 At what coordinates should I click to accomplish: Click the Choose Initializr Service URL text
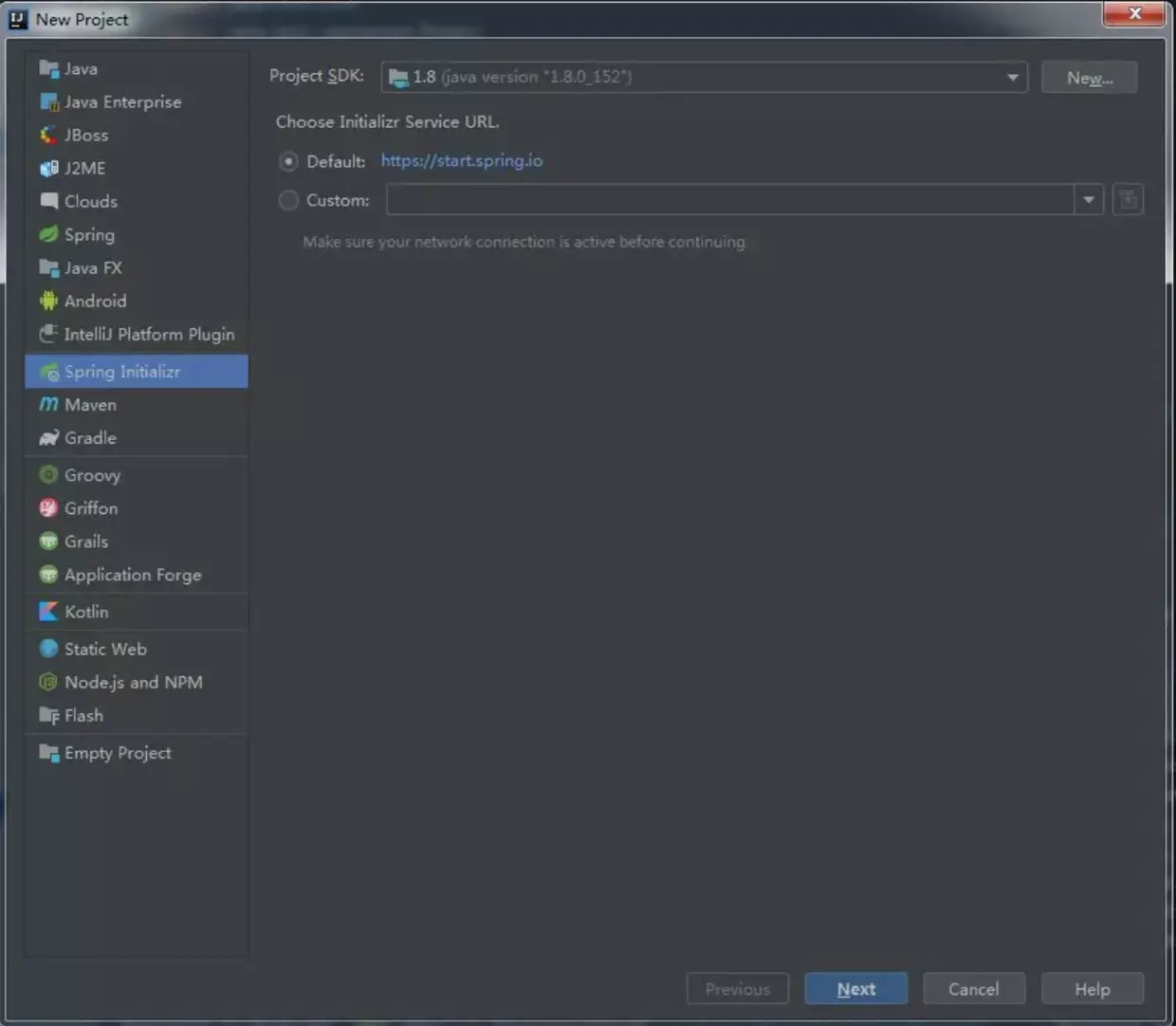[x=387, y=121]
